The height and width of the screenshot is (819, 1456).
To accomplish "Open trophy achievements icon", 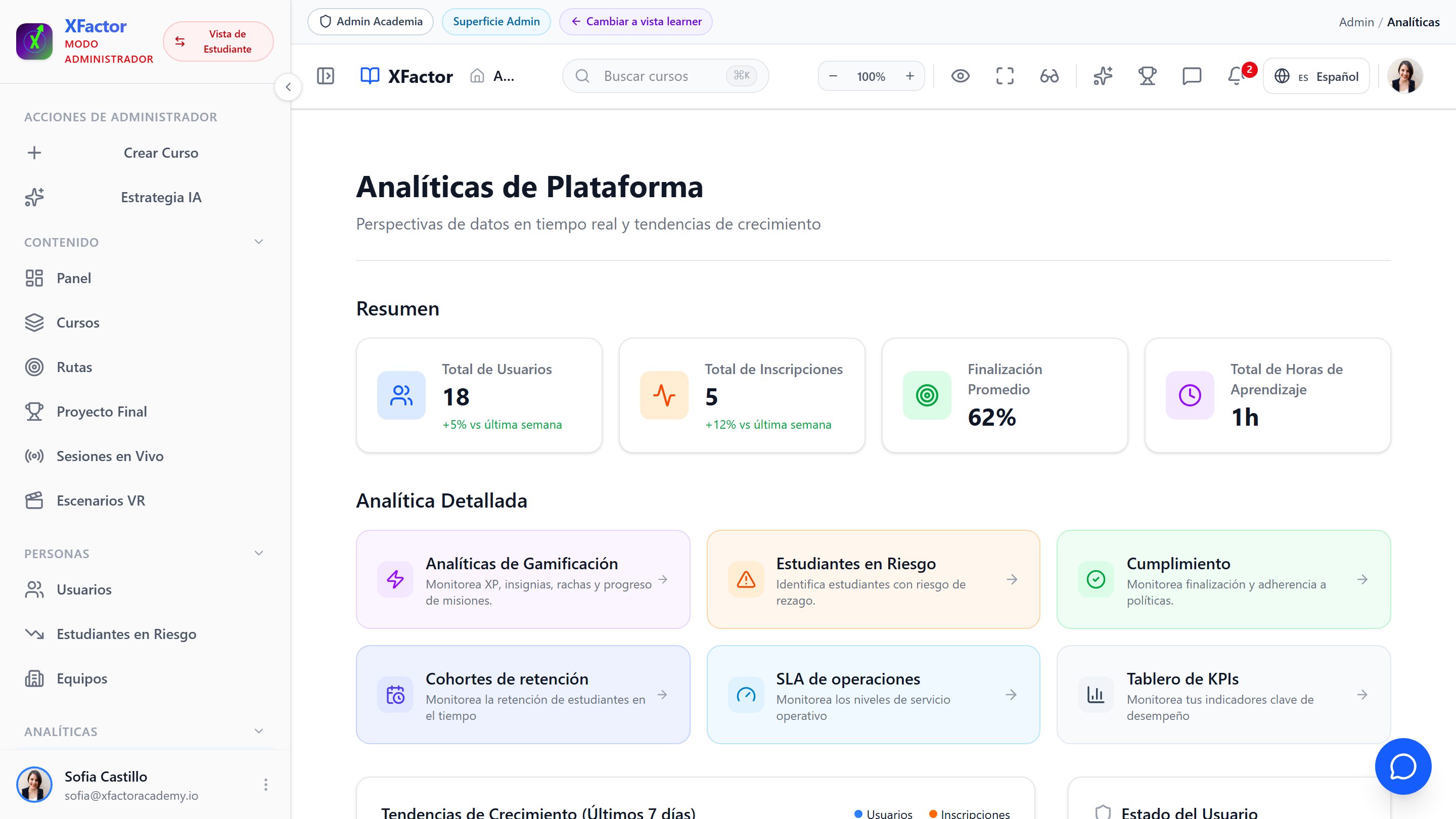I will coord(1148,76).
